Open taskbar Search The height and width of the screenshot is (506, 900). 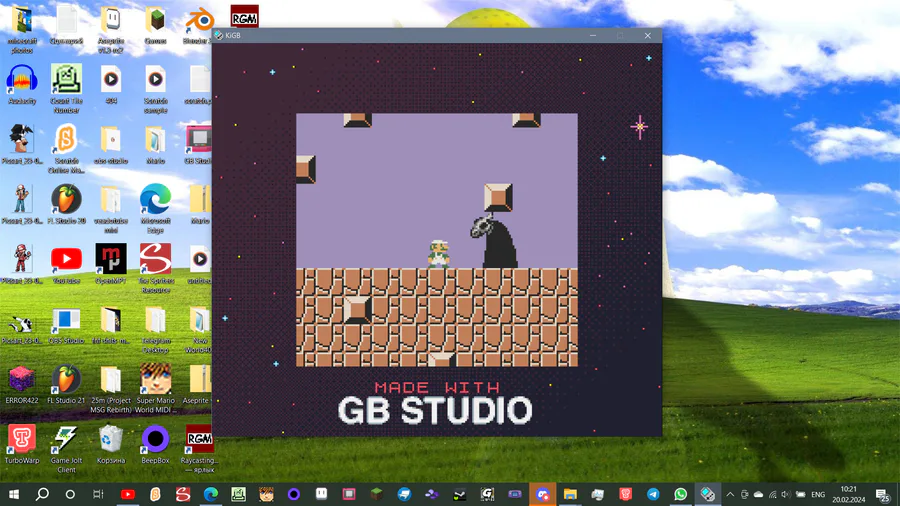click(x=42, y=494)
